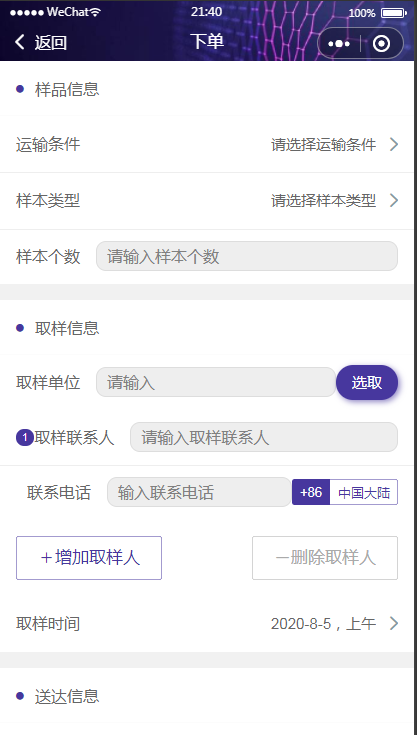This screenshot has height=735, width=417.
Task: Tap the Wi-Fi status icon
Action: pyautogui.click(x=95, y=13)
